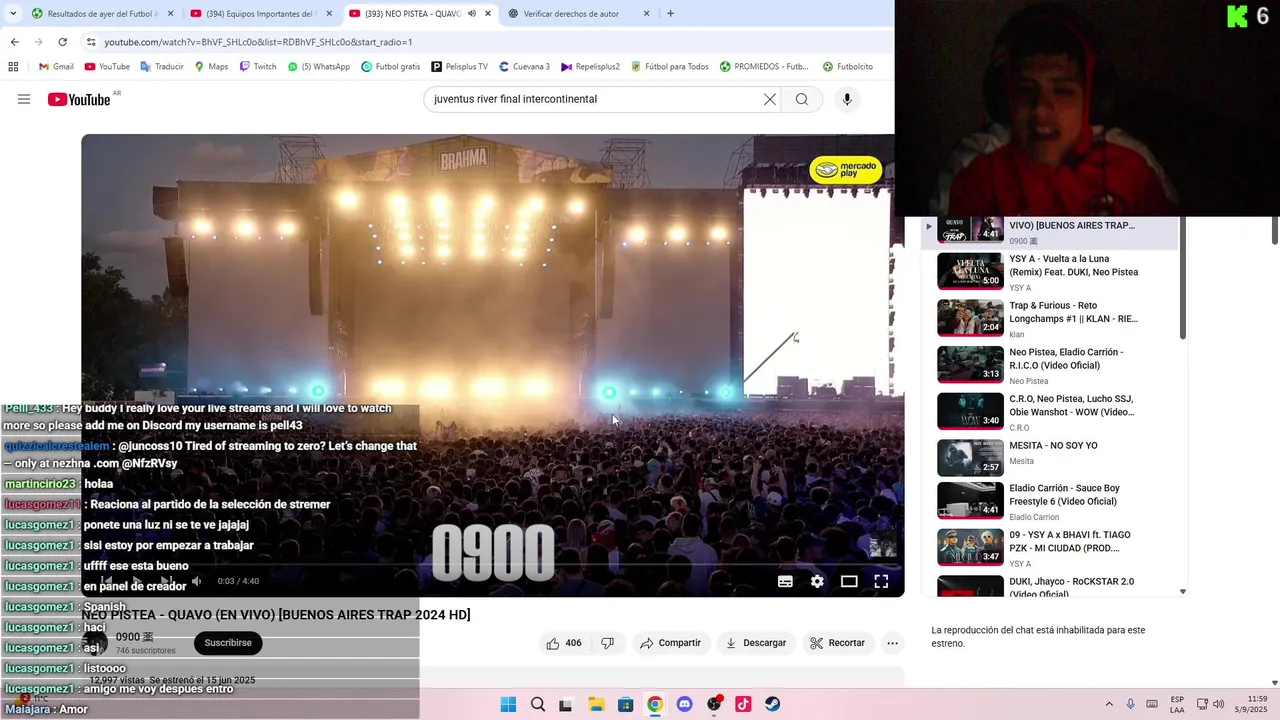Click the Recortar clip button
1280x720 pixels.
[x=837, y=643]
